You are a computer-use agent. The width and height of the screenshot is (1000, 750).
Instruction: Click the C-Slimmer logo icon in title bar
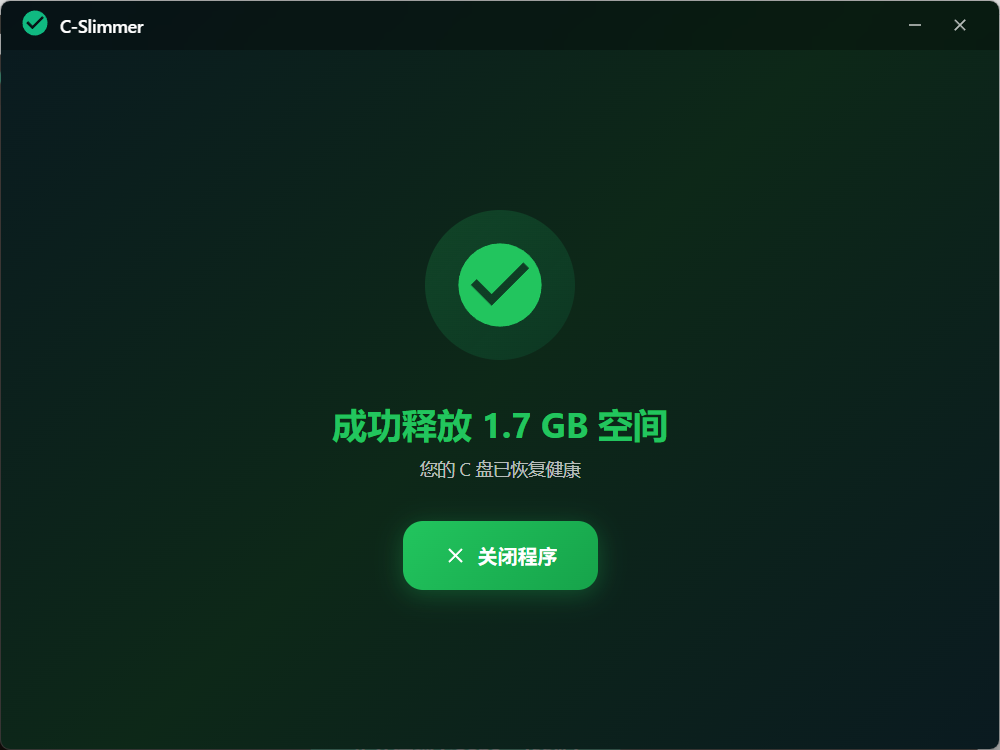click(35, 24)
